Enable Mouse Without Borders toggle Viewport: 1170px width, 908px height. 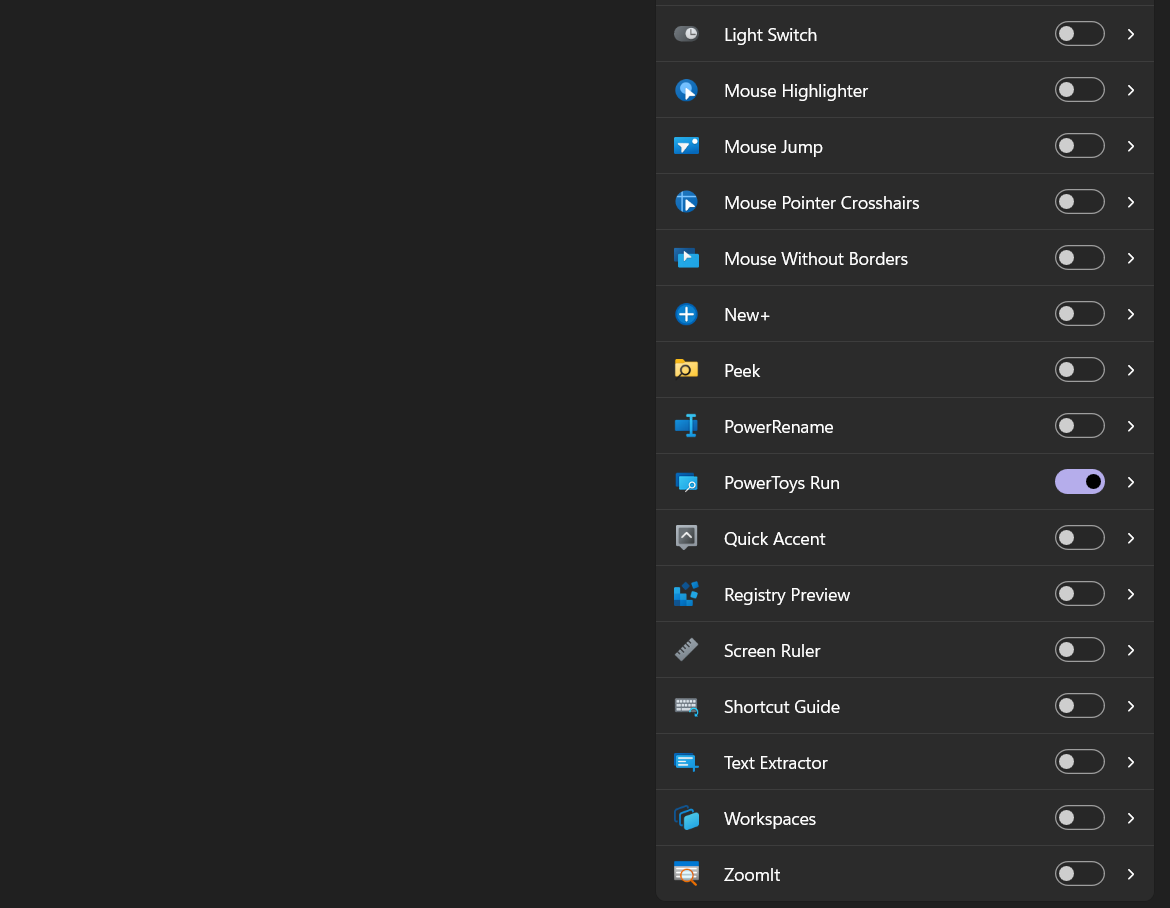(1079, 257)
